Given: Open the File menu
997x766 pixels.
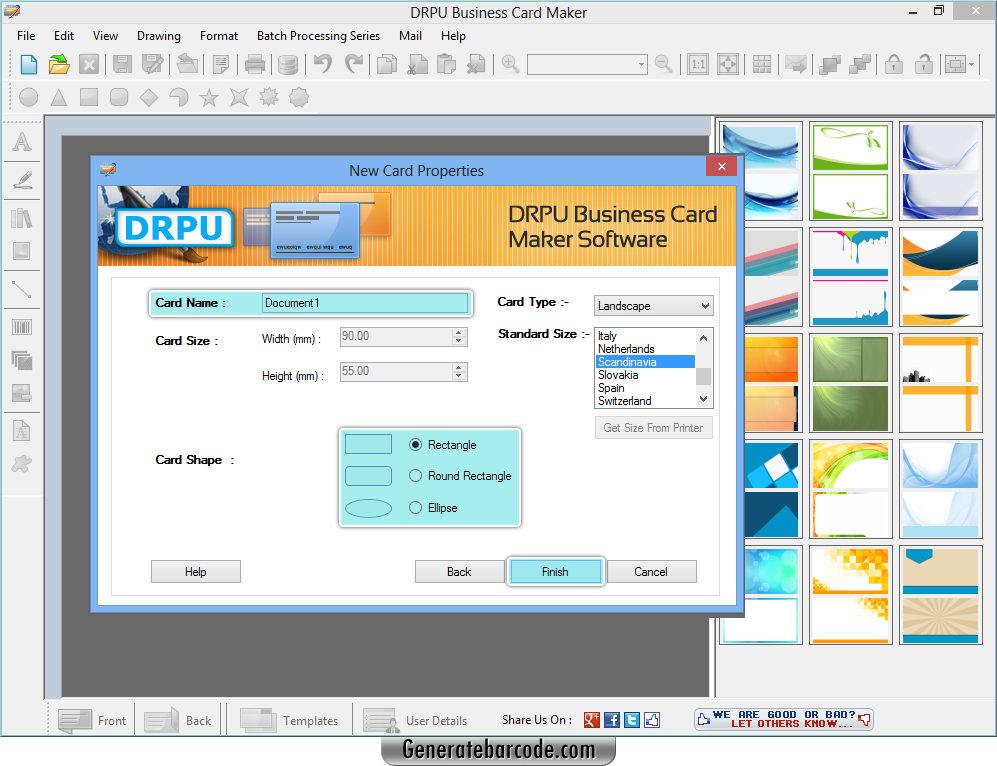Looking at the screenshot, I should 26,36.
